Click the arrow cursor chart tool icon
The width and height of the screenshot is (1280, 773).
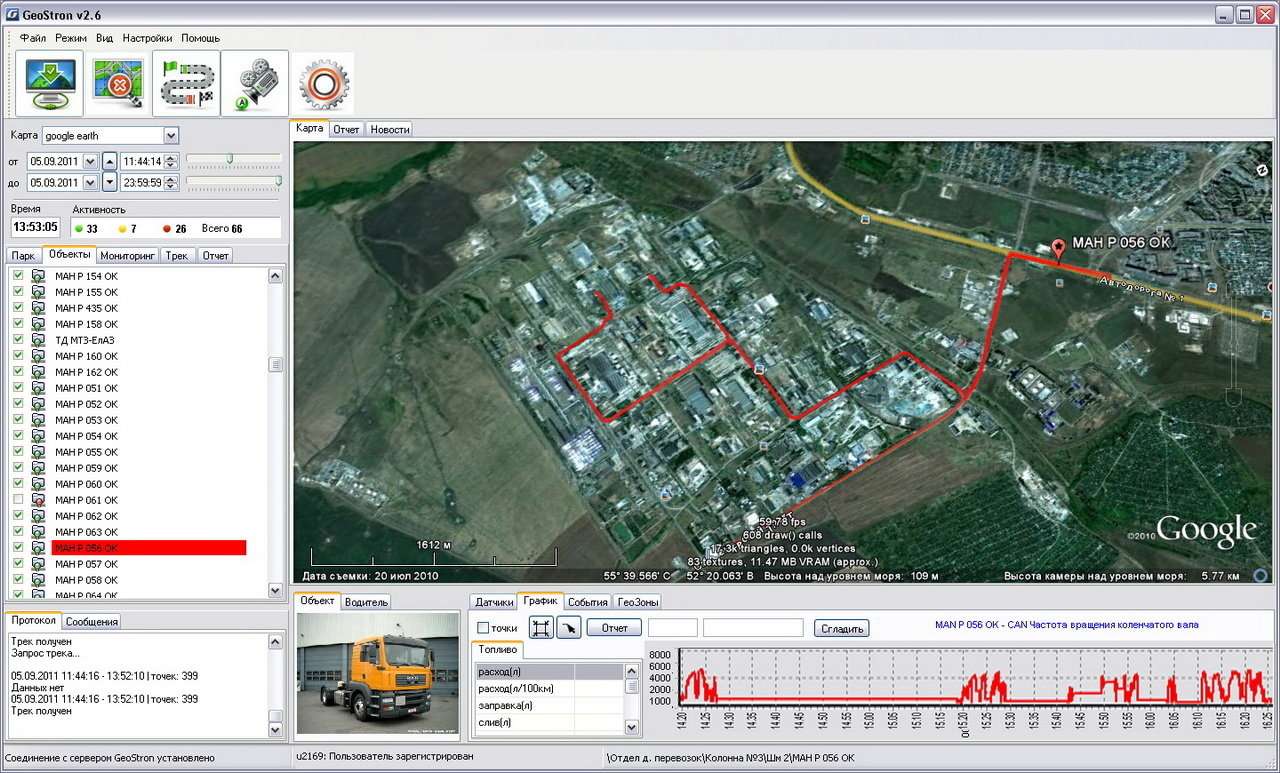568,628
